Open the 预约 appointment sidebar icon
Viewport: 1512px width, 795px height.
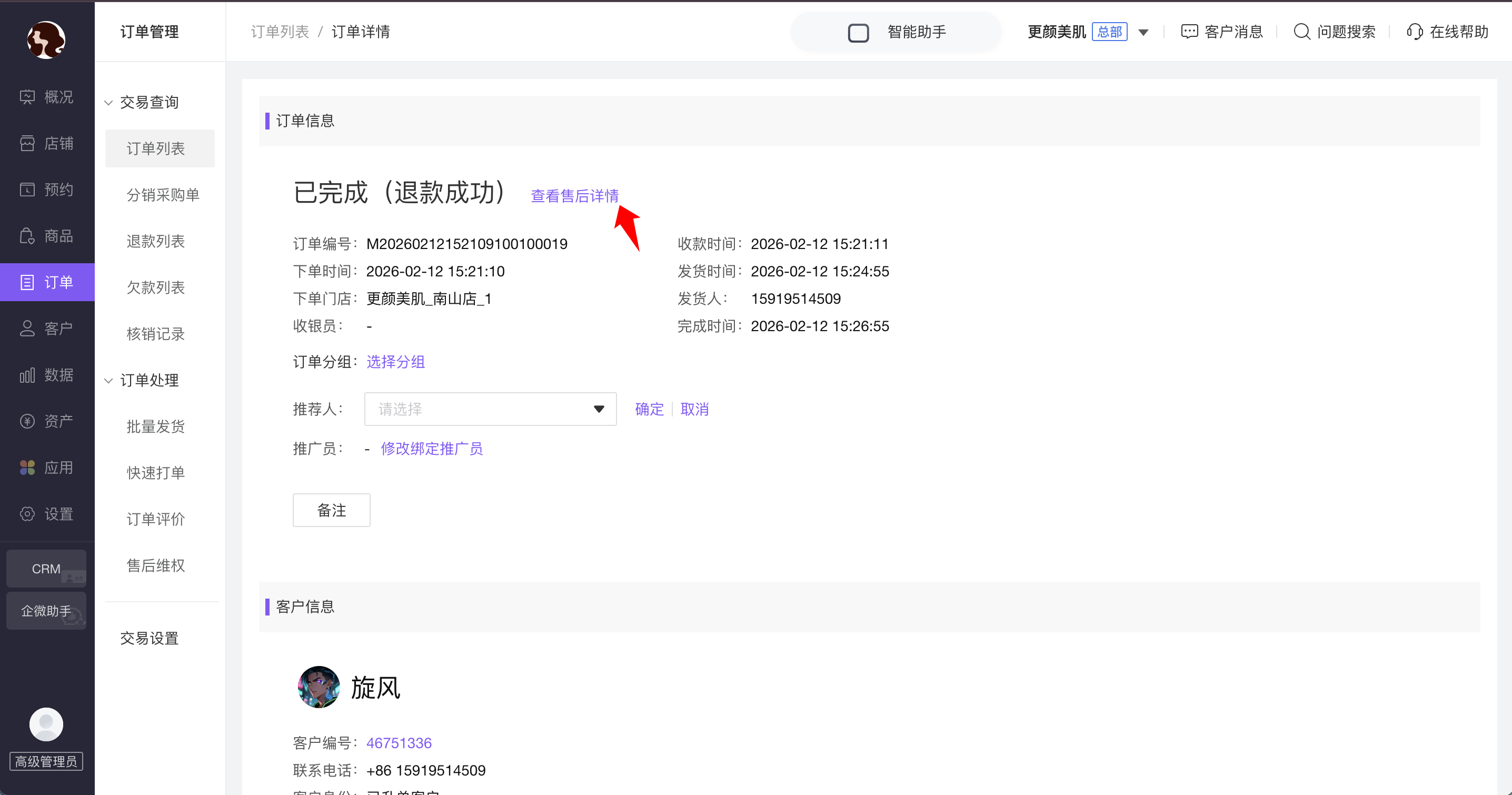(27, 190)
